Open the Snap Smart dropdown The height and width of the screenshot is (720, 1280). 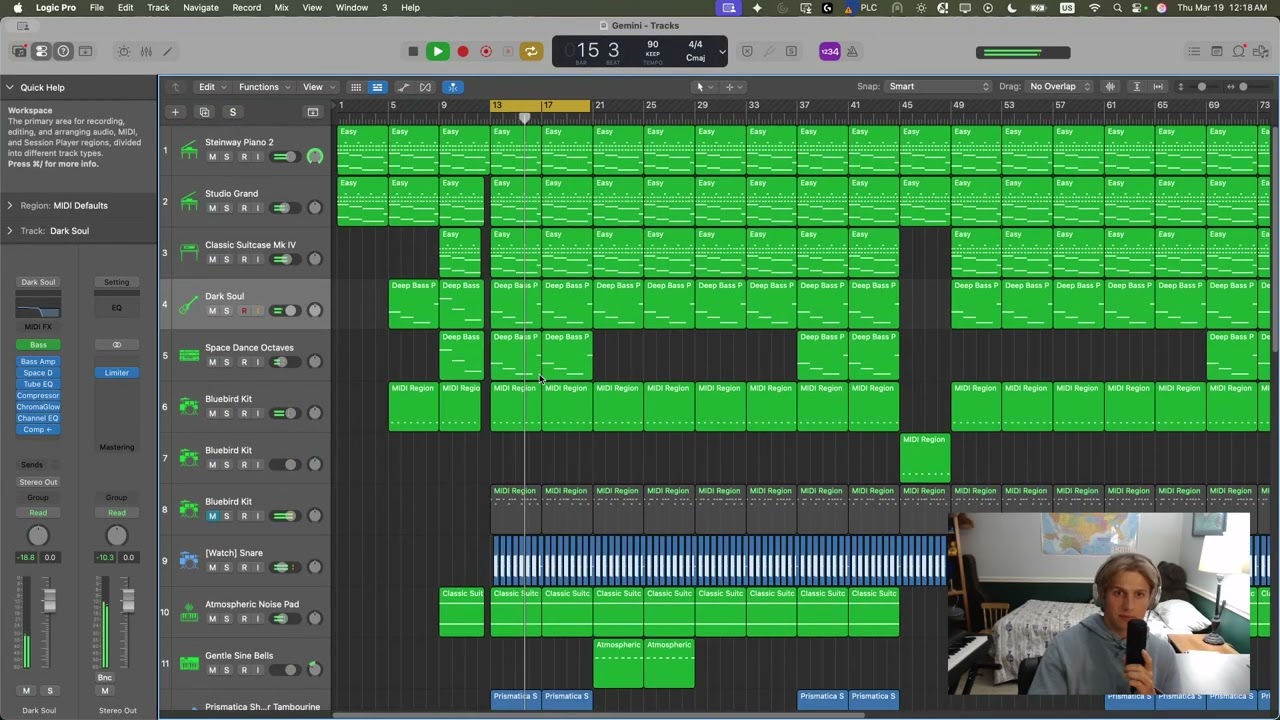pyautogui.click(x=939, y=87)
